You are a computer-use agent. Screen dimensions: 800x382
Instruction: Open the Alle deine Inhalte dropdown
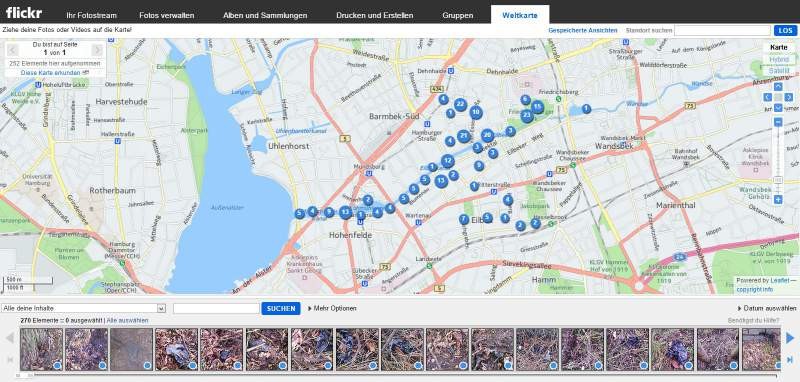tap(83, 309)
